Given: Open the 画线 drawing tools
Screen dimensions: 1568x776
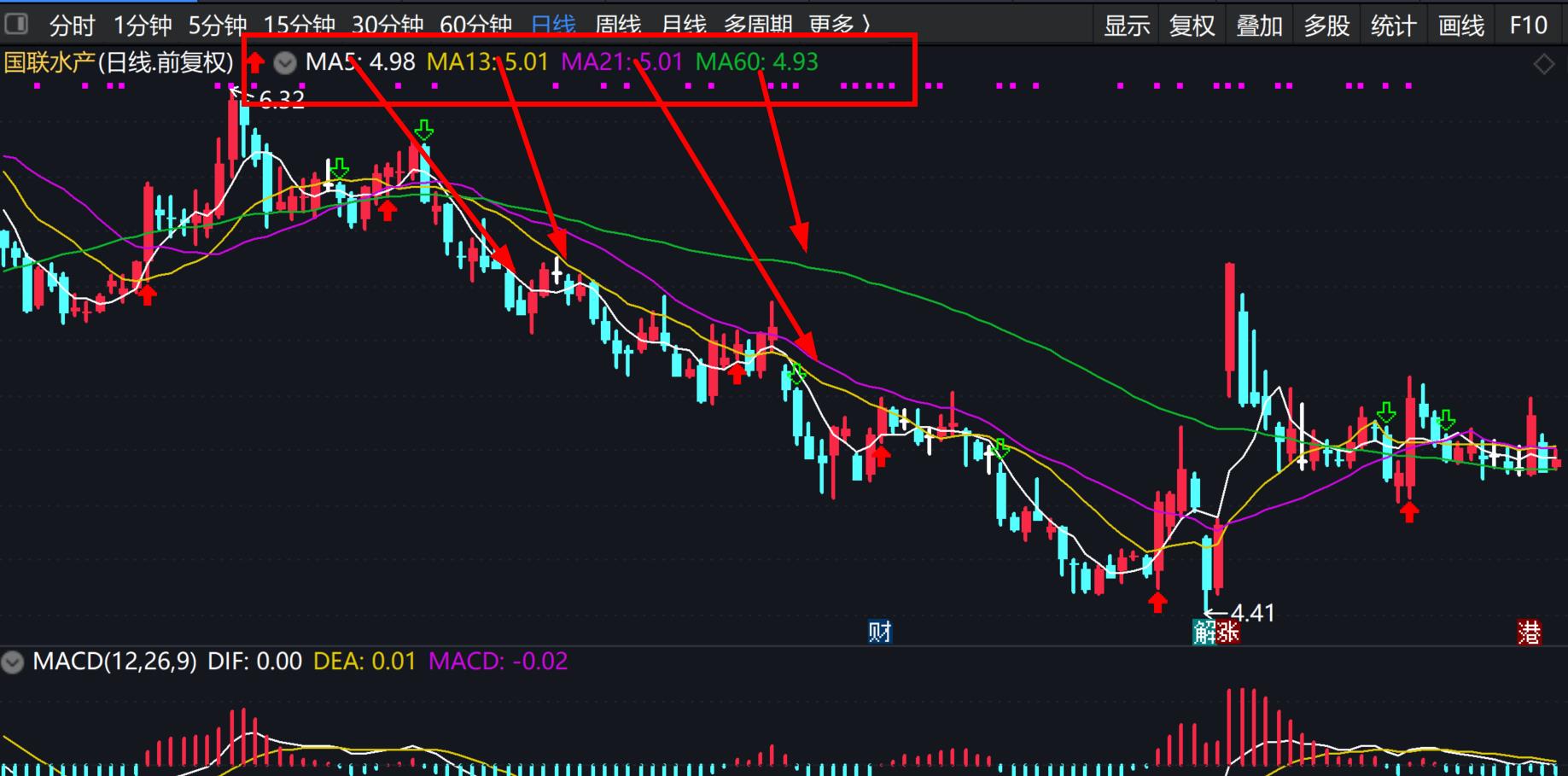Looking at the screenshot, I should (1460, 26).
